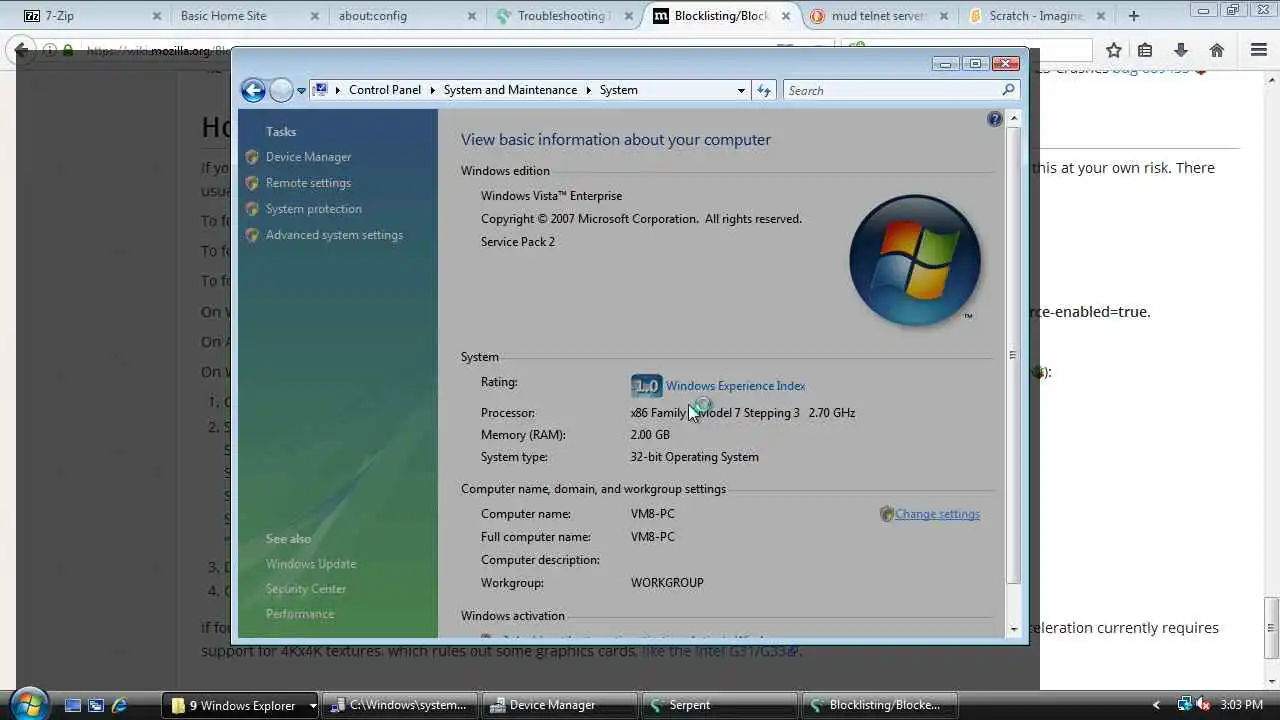1280x720 pixels.
Task: Click the System window vertical scrollbar thumb
Action: [1013, 355]
